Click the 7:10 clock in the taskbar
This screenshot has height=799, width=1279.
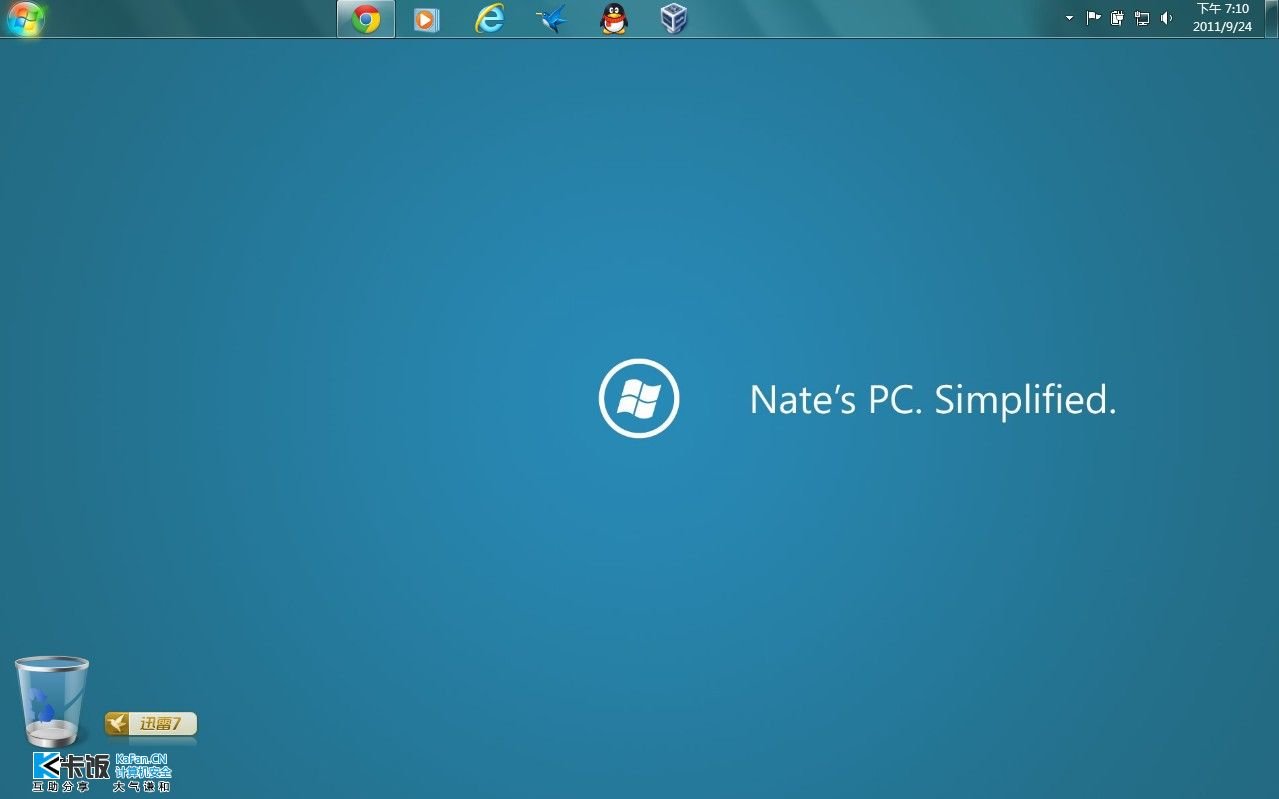tap(1222, 9)
